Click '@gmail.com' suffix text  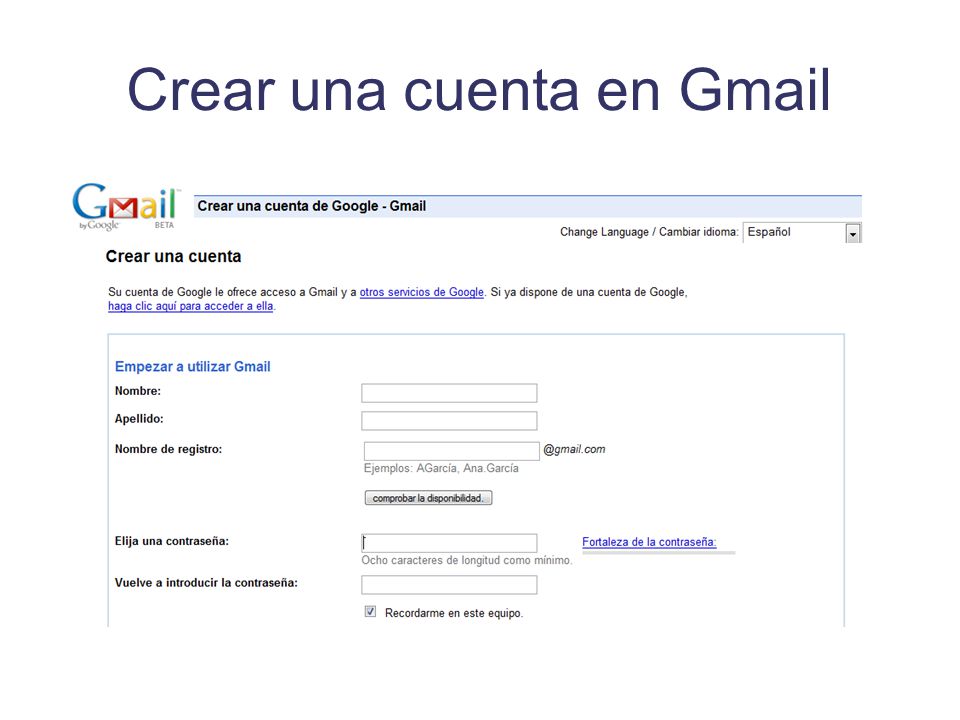click(574, 449)
